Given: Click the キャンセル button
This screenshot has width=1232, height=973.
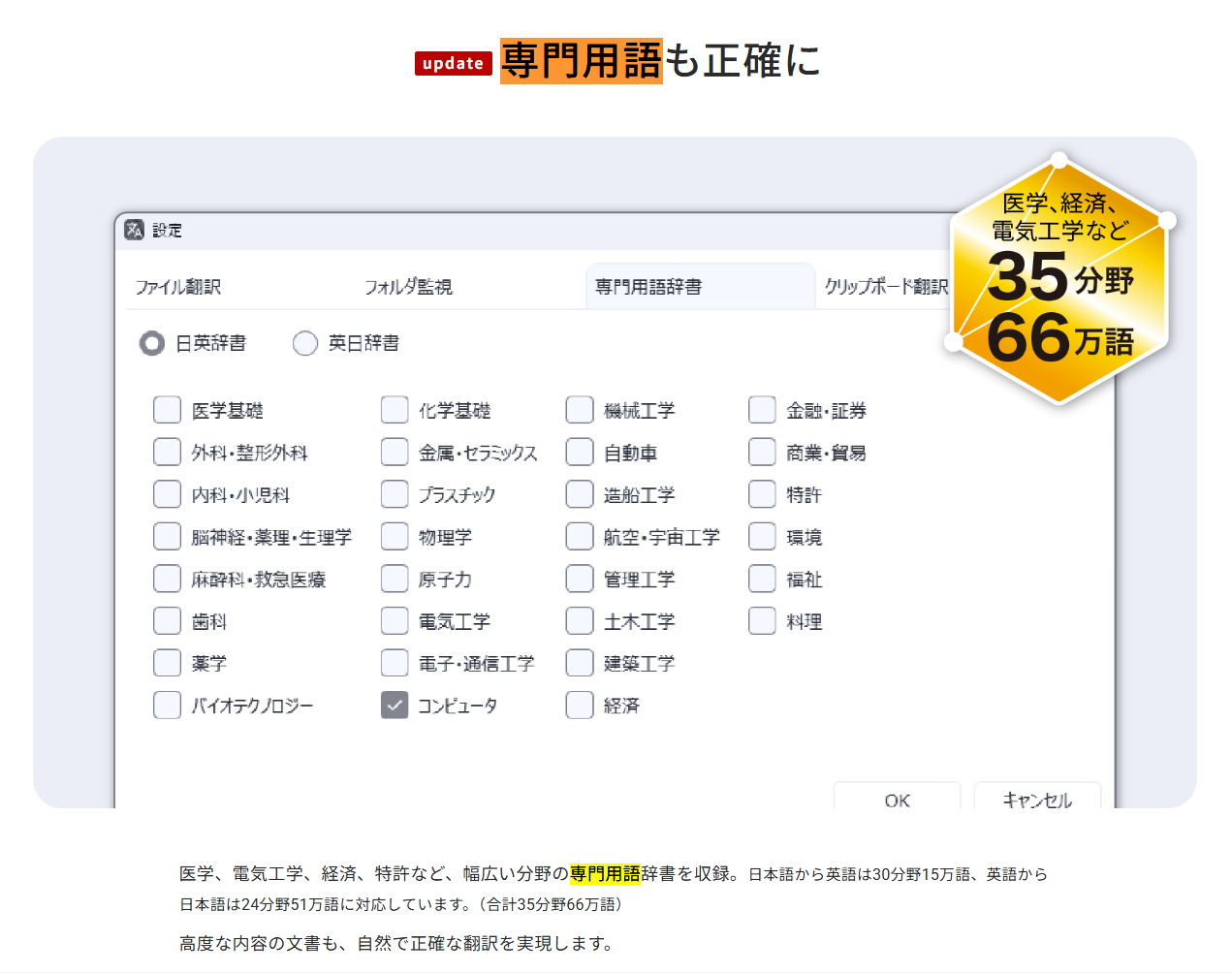Looking at the screenshot, I should pos(1037,800).
